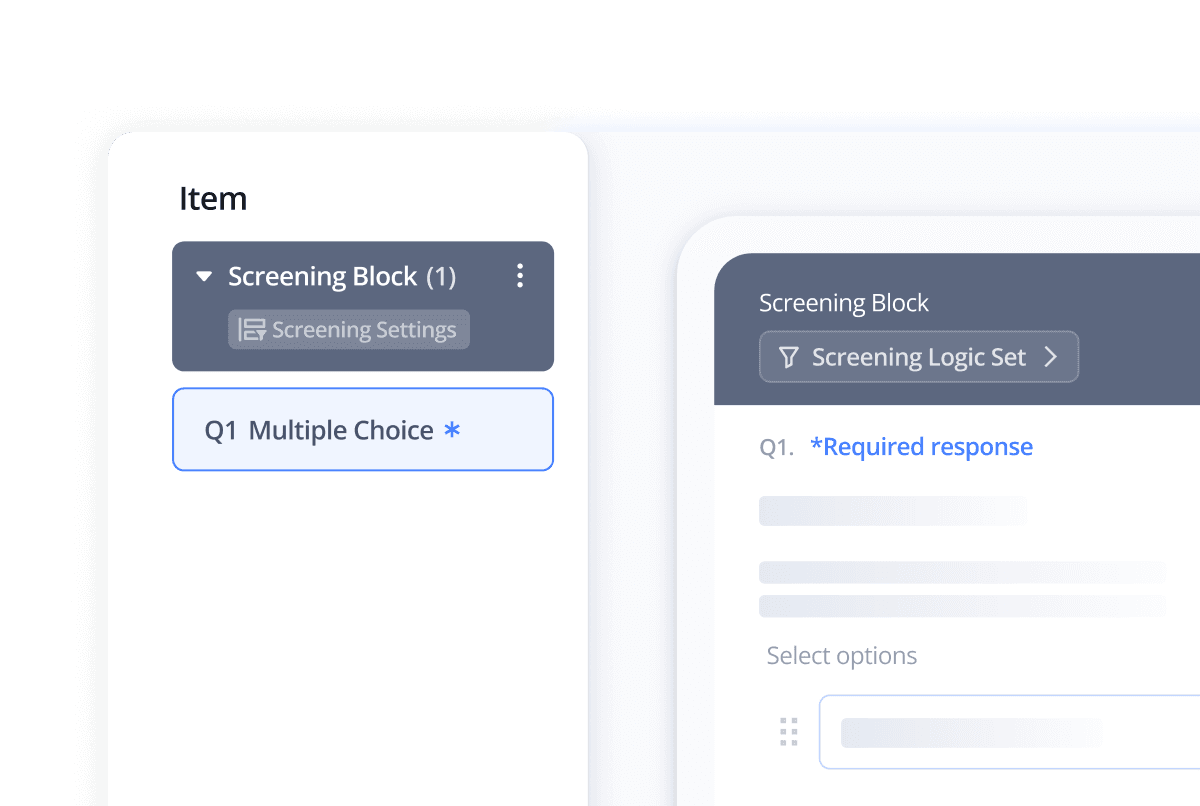The width and height of the screenshot is (1200, 806).
Task: Enable Screening Settings on the block
Action: point(348,329)
